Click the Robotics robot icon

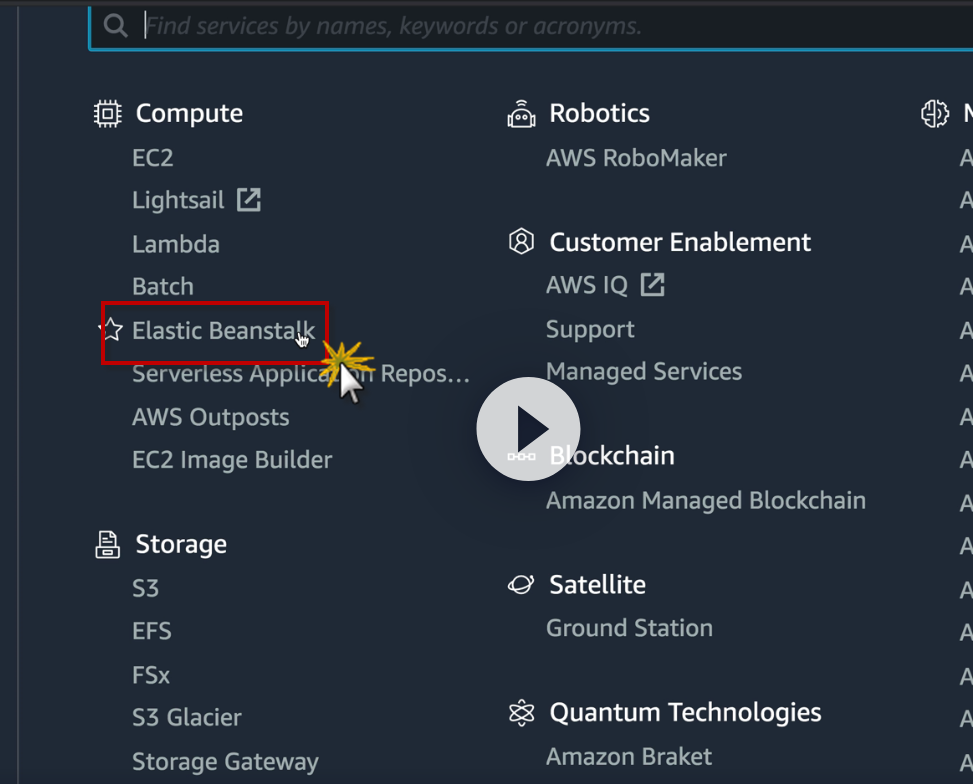[x=521, y=114]
